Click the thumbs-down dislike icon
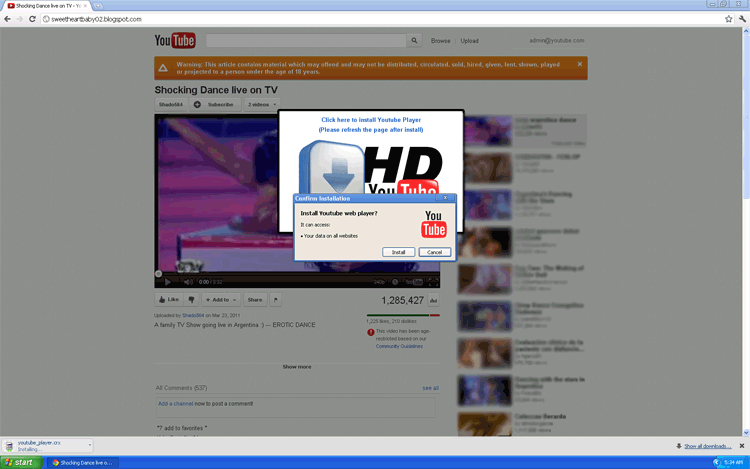Screen dimensions: 750x469 190,299
